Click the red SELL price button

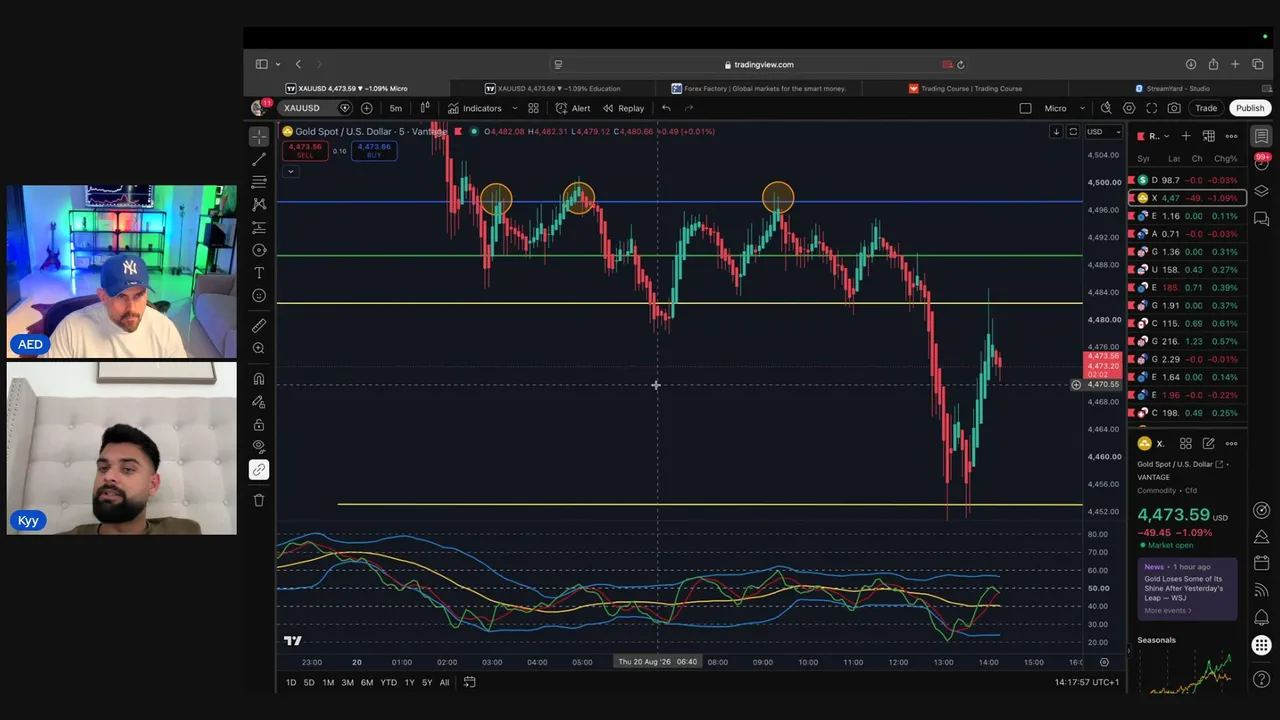tap(304, 151)
